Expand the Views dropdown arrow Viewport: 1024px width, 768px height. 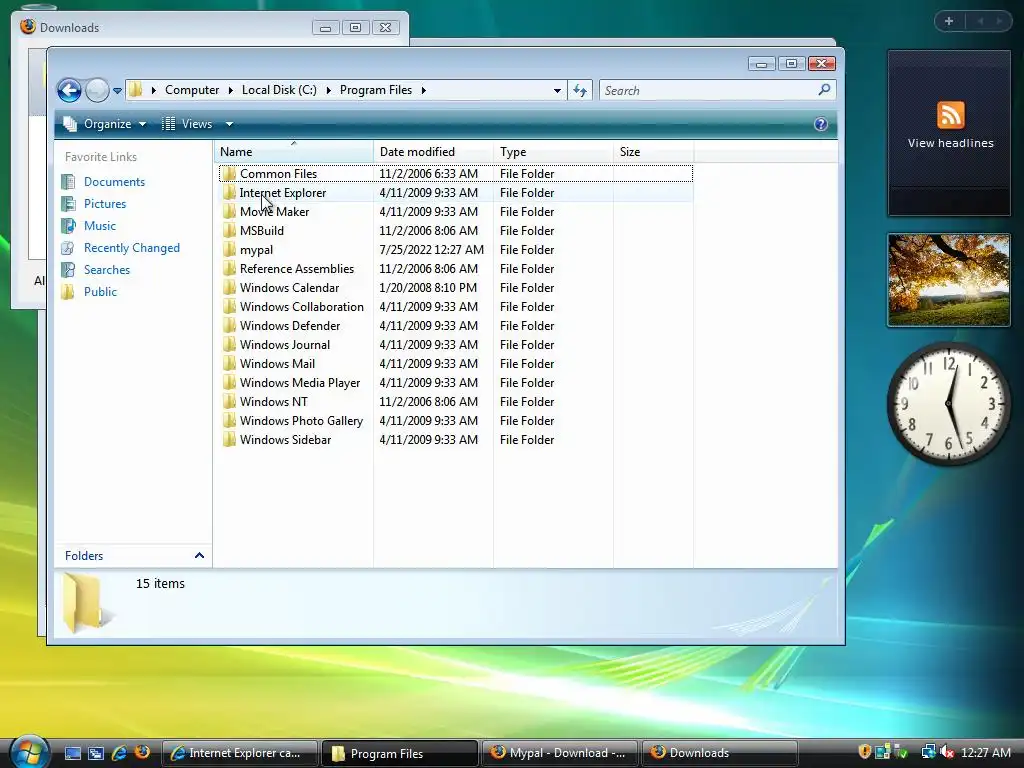click(x=229, y=124)
